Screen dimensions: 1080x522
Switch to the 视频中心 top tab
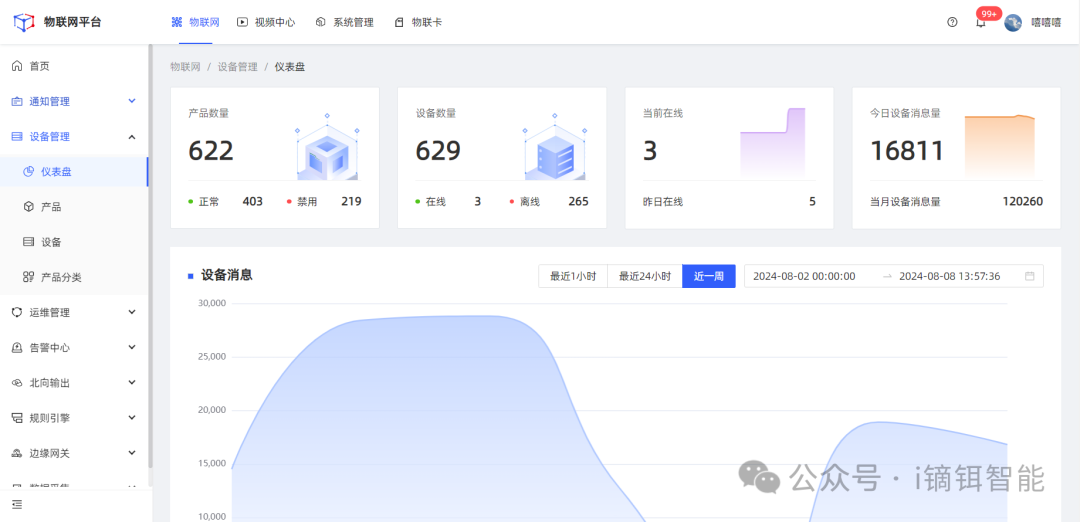click(268, 22)
